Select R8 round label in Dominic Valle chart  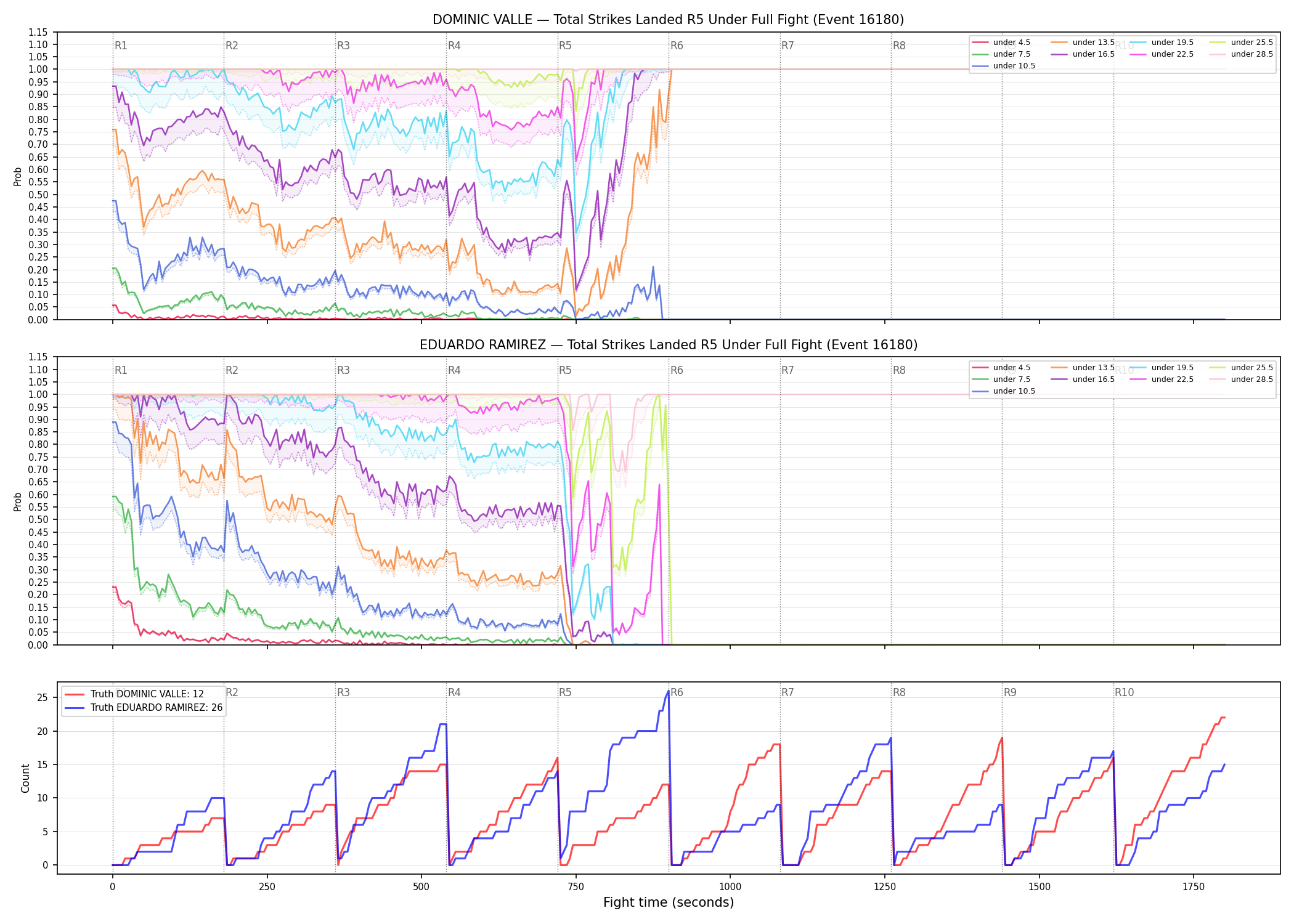pyautogui.click(x=899, y=46)
